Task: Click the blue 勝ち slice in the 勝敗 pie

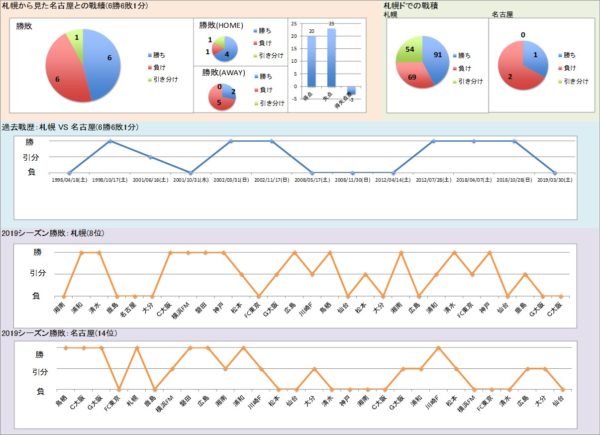Action: 100,62
